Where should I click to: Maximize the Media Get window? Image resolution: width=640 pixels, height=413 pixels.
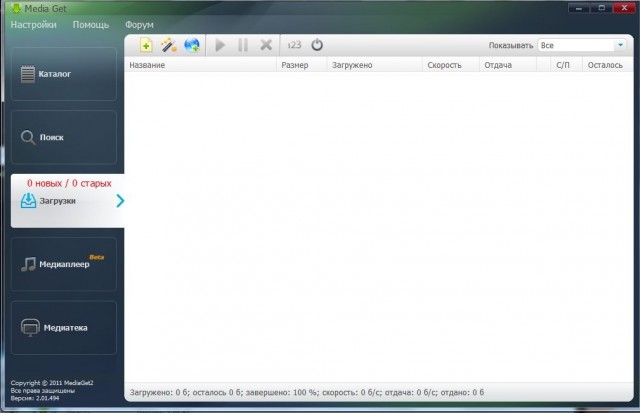pyautogui.click(x=601, y=8)
